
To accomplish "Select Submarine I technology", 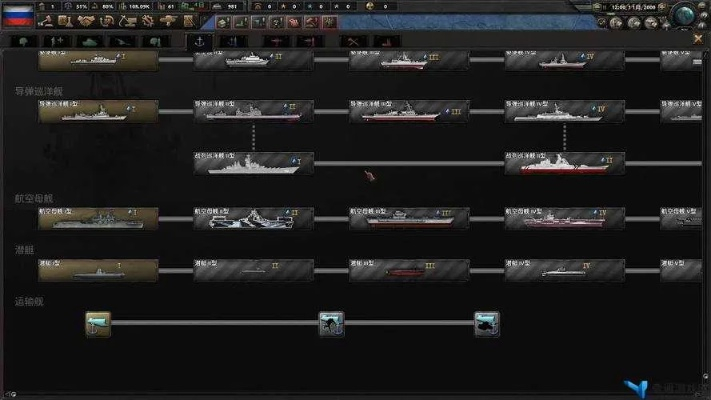I will coord(98,269).
